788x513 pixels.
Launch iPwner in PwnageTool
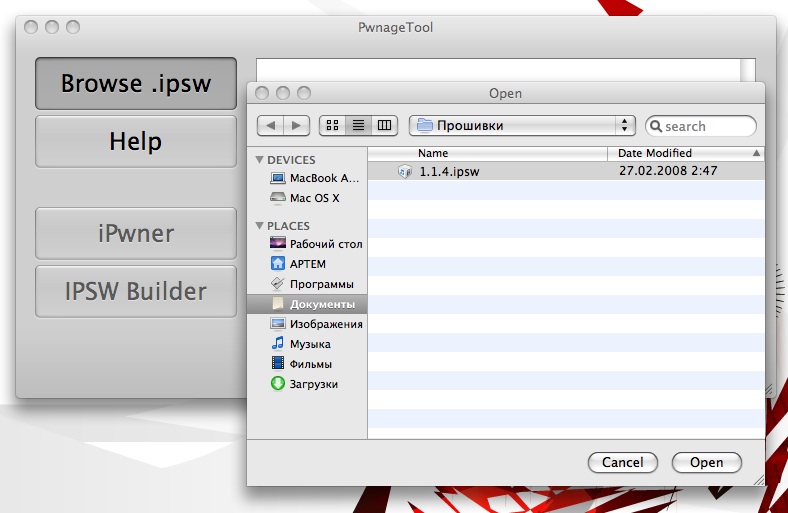click(x=136, y=233)
